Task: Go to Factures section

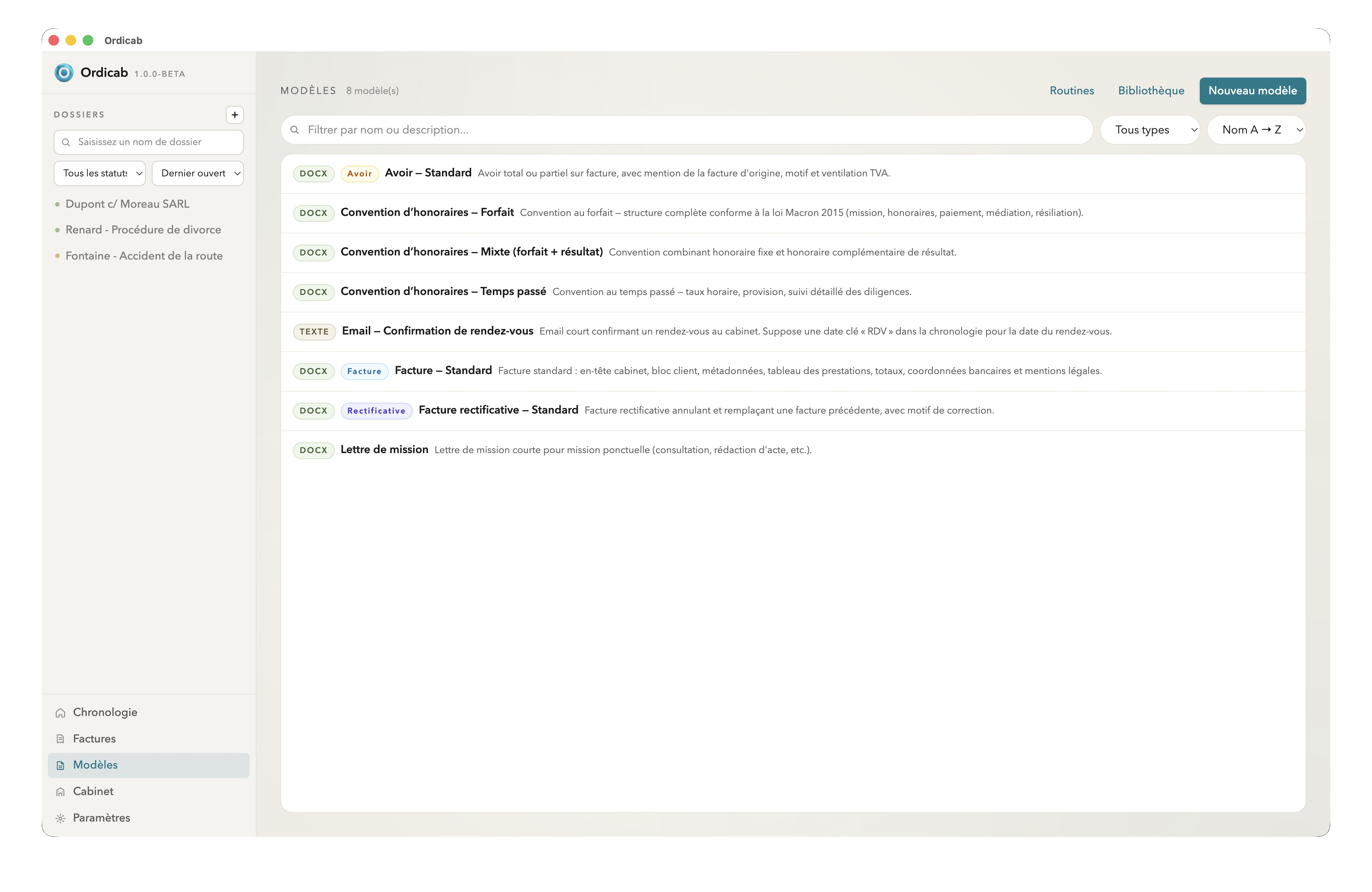Action: point(149,739)
